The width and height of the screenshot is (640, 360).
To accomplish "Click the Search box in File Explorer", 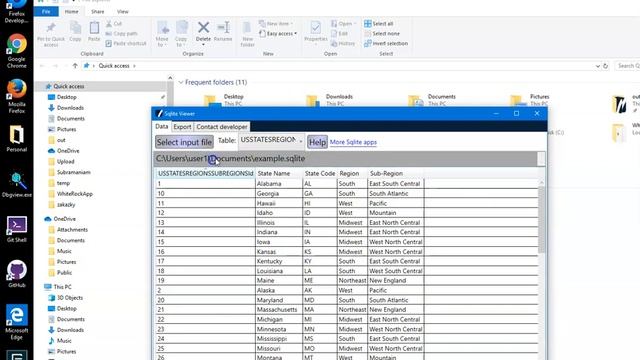I will pos(628,66).
